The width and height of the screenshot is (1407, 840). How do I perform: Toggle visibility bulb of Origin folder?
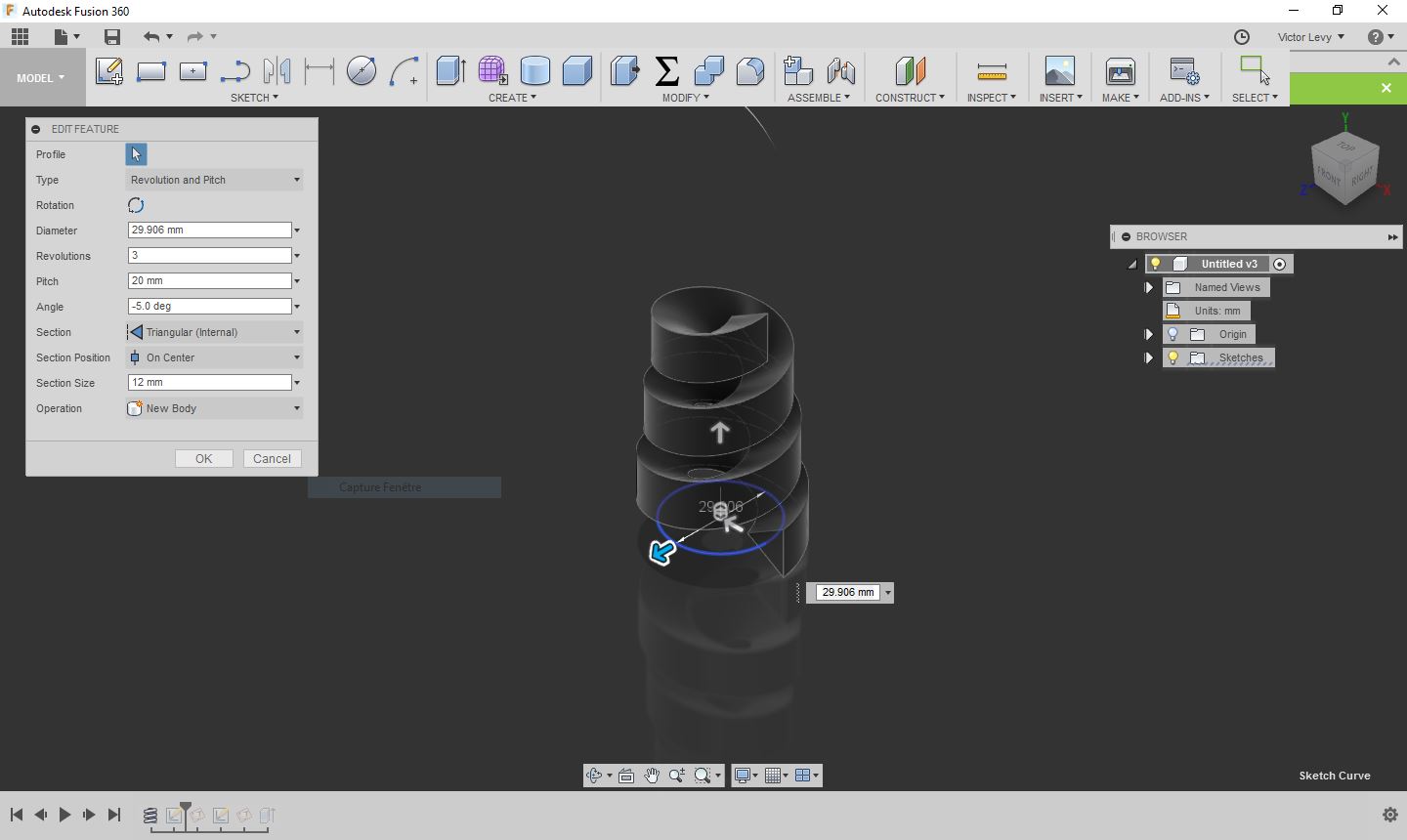click(1173, 334)
